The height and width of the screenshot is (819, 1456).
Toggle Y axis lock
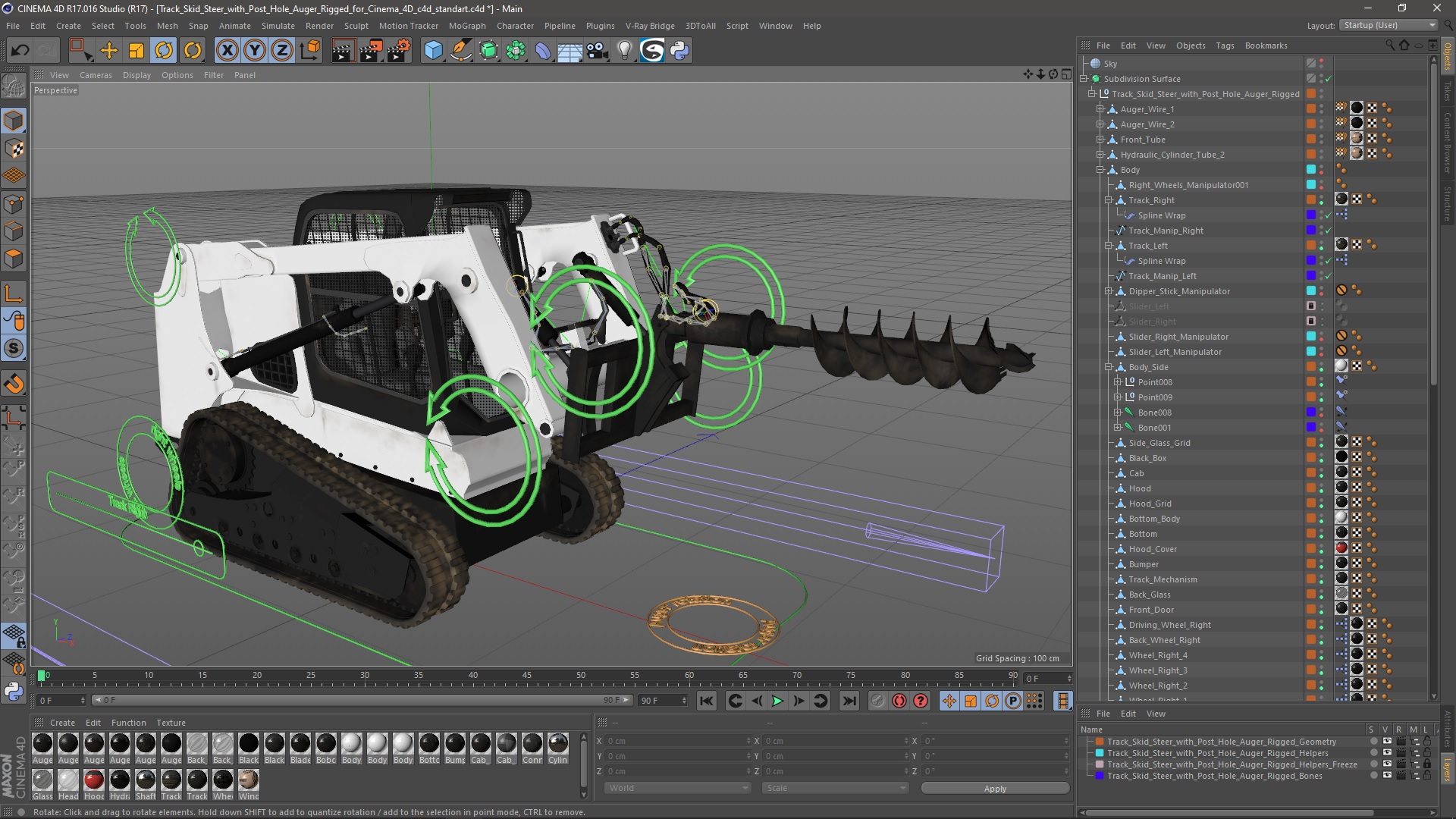coord(255,51)
